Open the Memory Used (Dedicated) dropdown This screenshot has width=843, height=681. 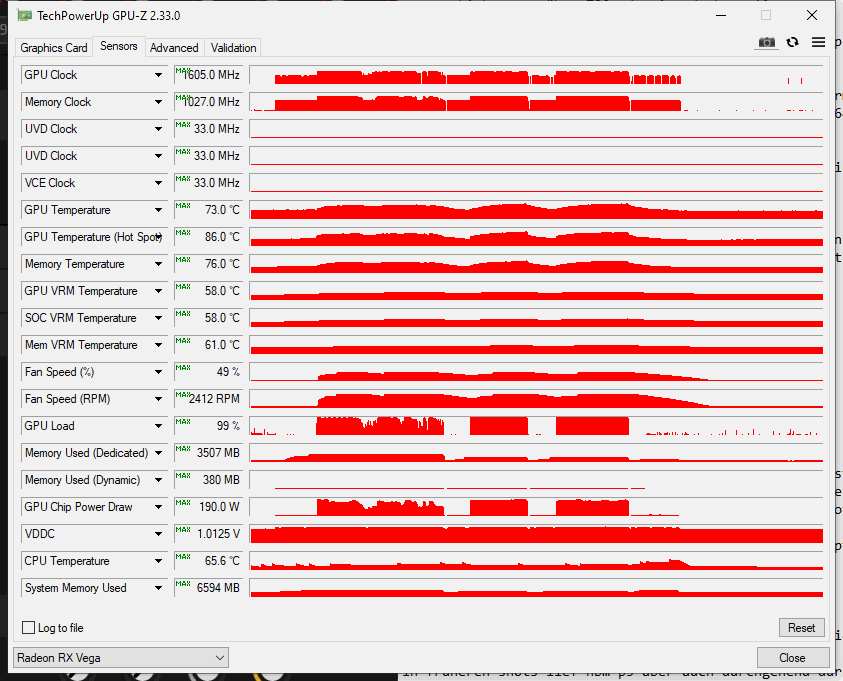click(158, 453)
